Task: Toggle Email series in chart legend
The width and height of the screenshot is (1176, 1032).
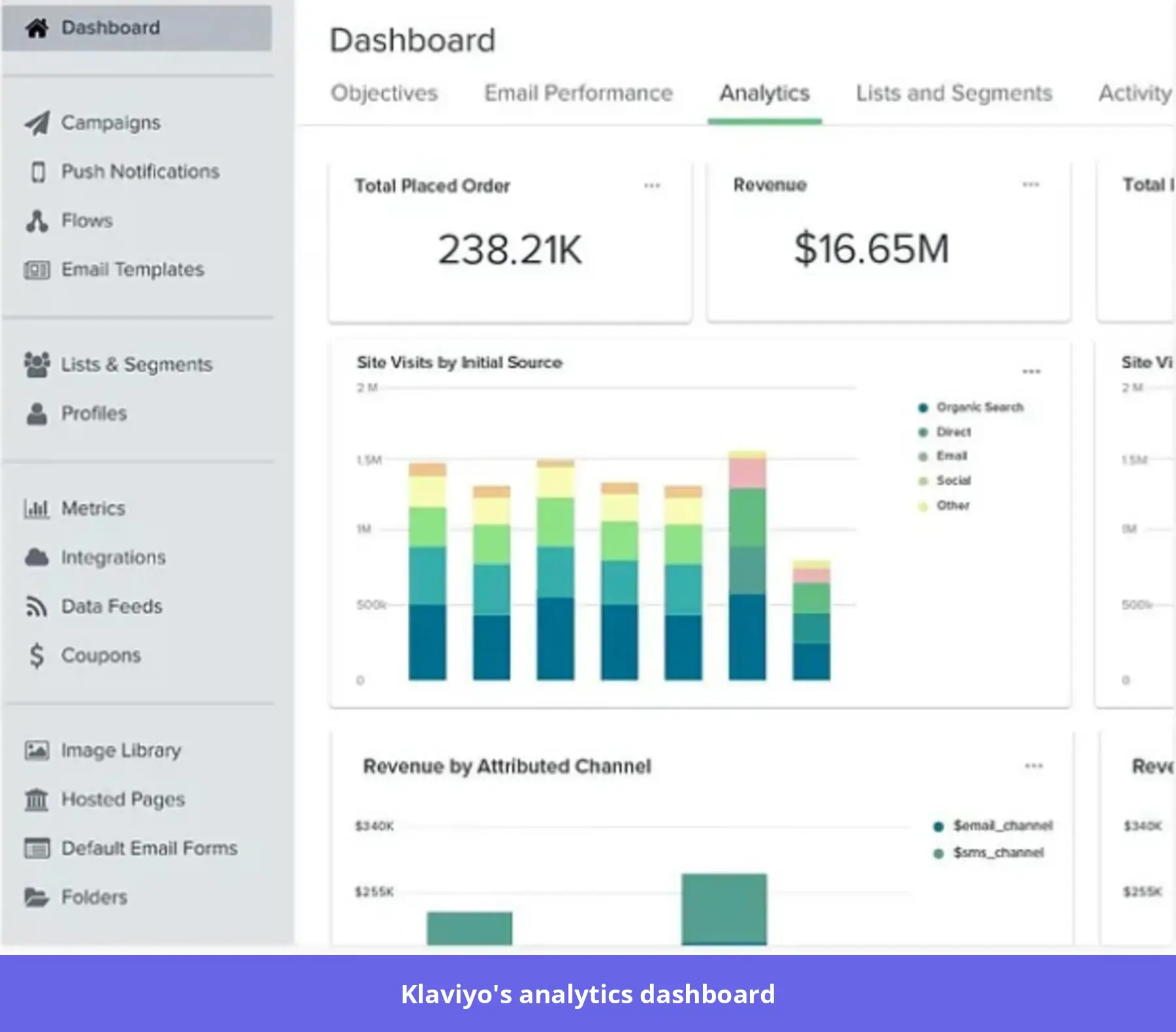Action: (x=943, y=456)
